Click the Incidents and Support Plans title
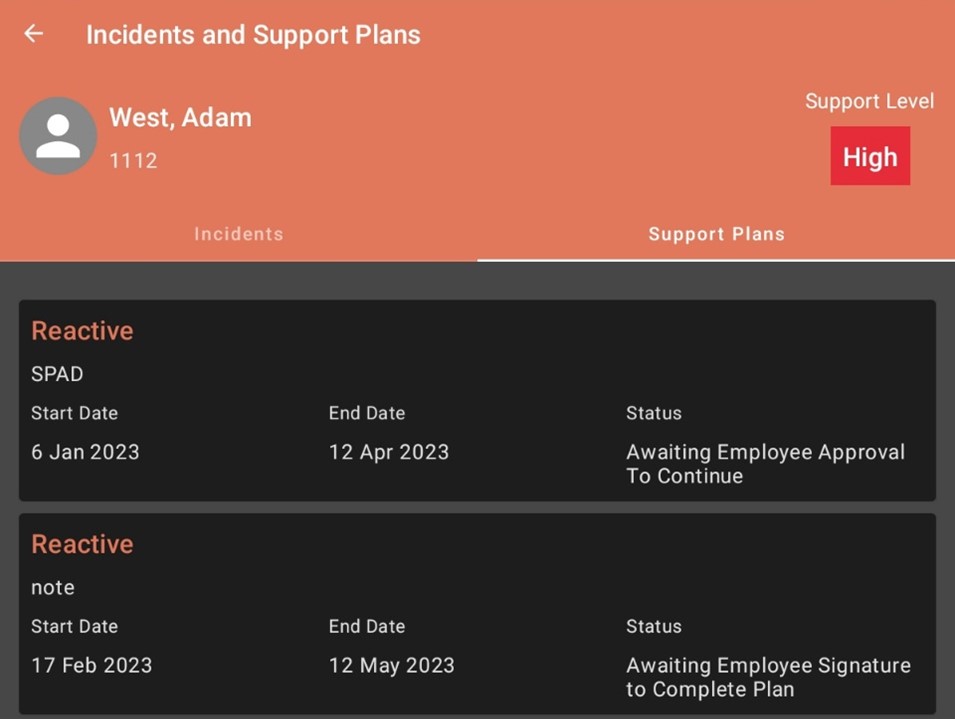 coord(253,35)
